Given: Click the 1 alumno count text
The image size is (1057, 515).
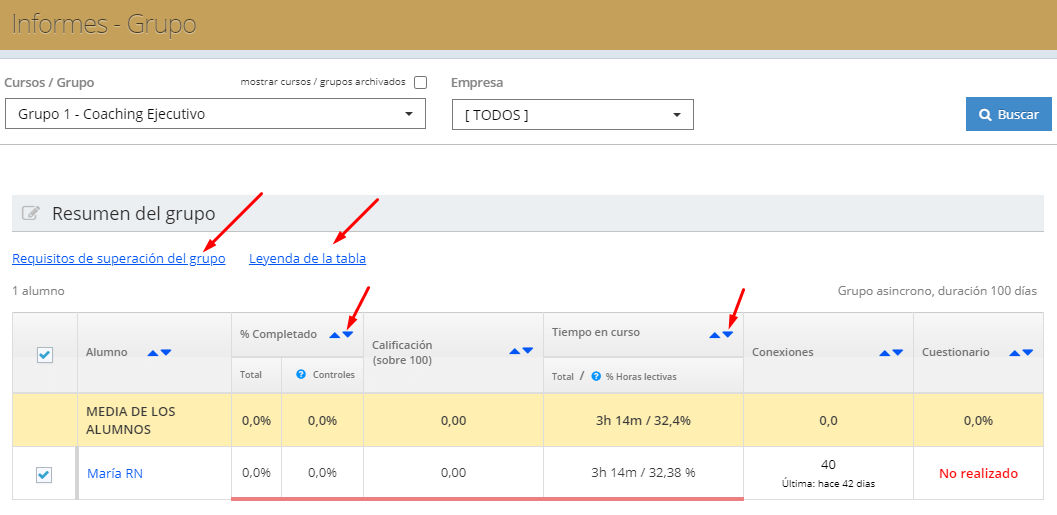Looking at the screenshot, I should click(38, 291).
